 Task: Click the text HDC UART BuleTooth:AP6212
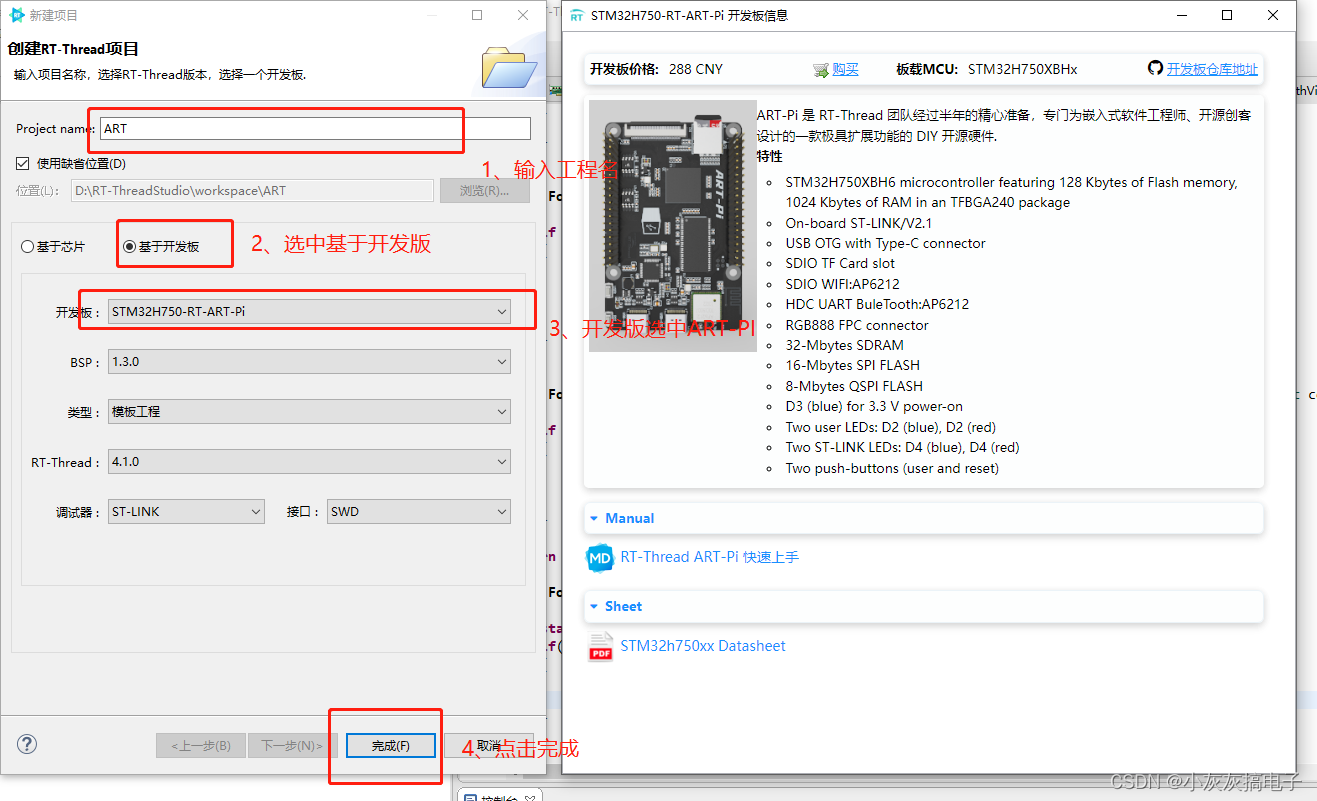[x=877, y=305]
